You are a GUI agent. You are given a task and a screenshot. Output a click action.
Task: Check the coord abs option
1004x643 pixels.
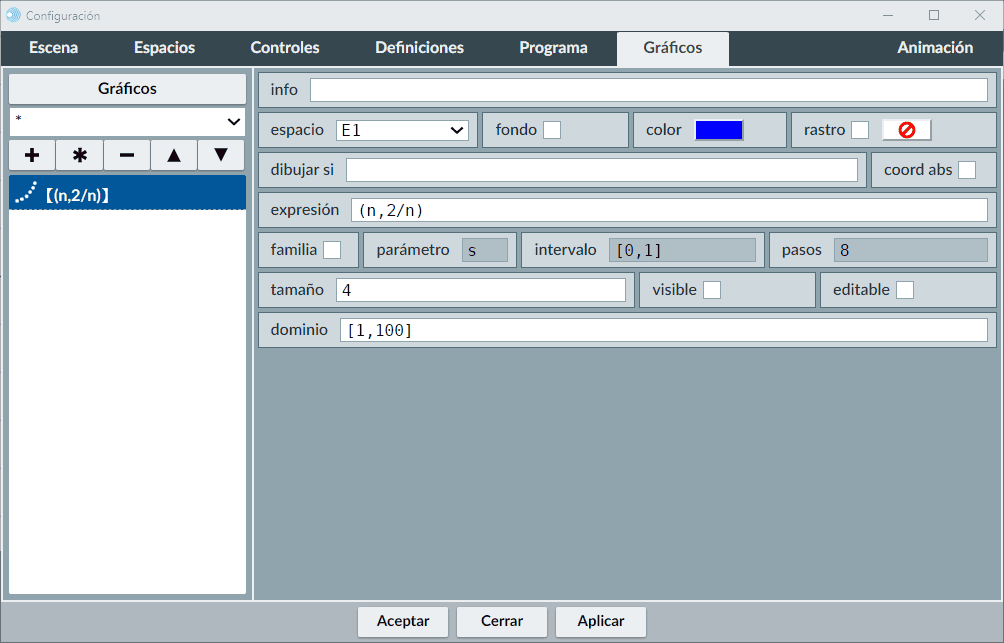(x=967, y=170)
